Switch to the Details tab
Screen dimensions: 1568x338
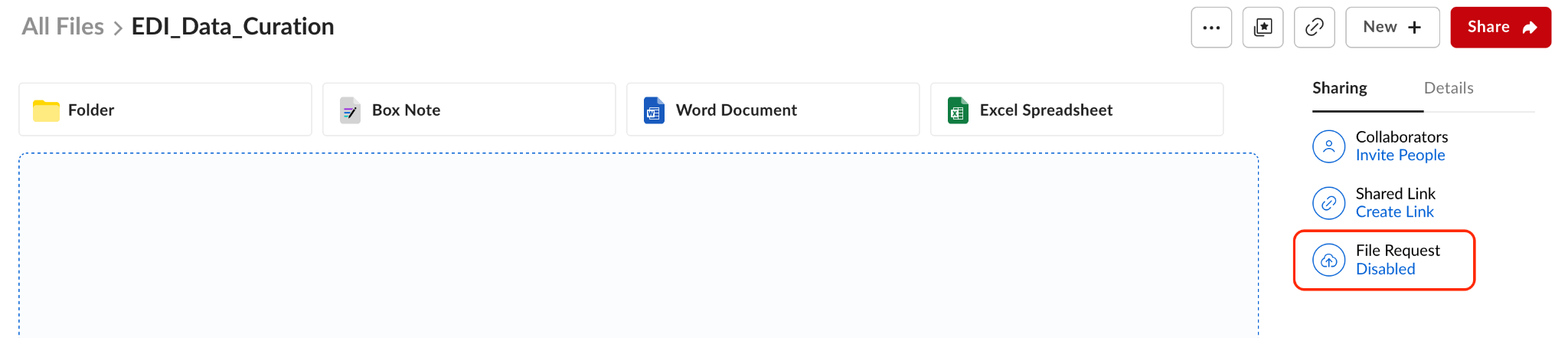tap(1449, 88)
